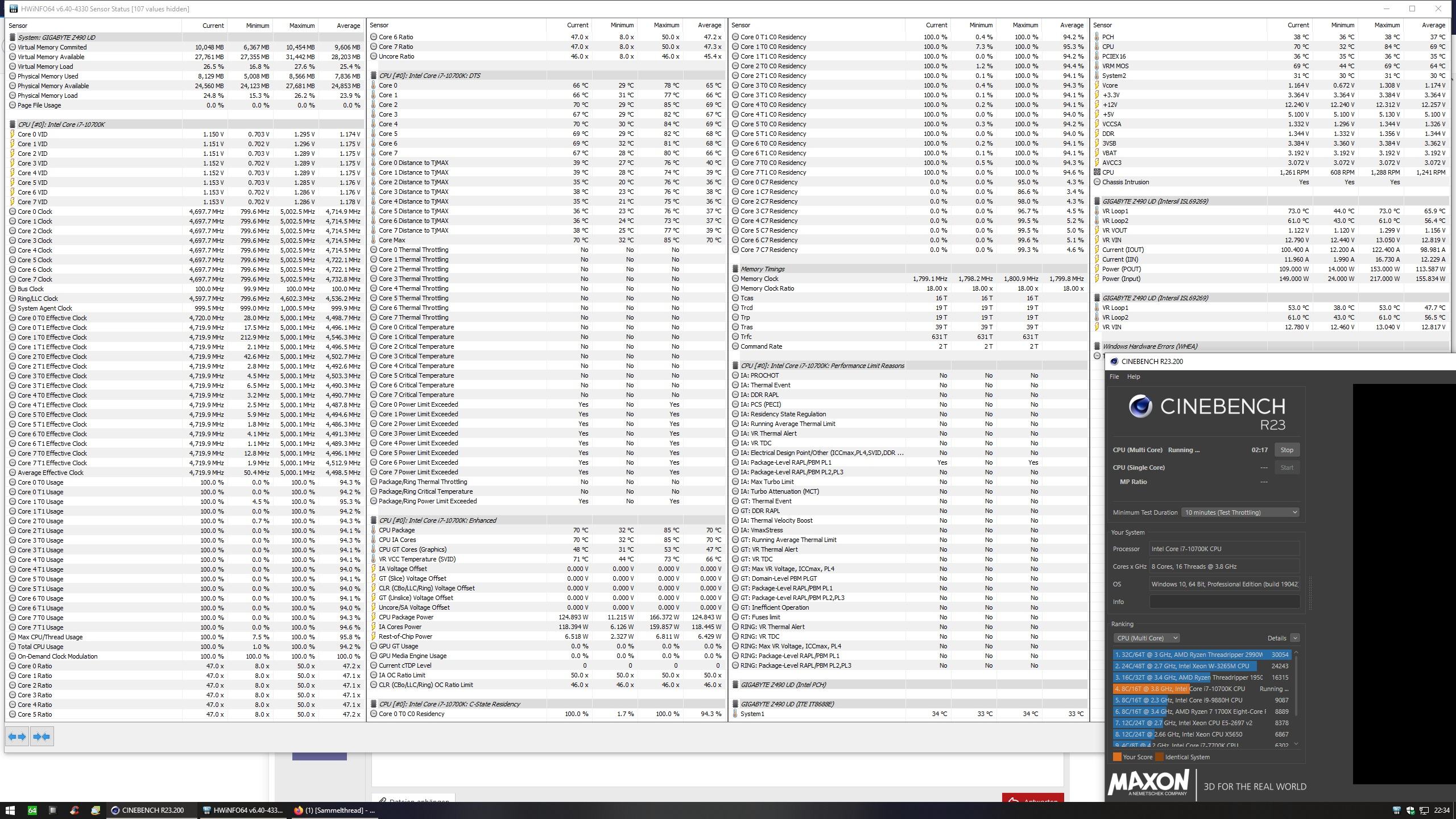Screen dimensions: 1456x819
Task: Select the CPU Package Power row
Action: pos(546,617)
